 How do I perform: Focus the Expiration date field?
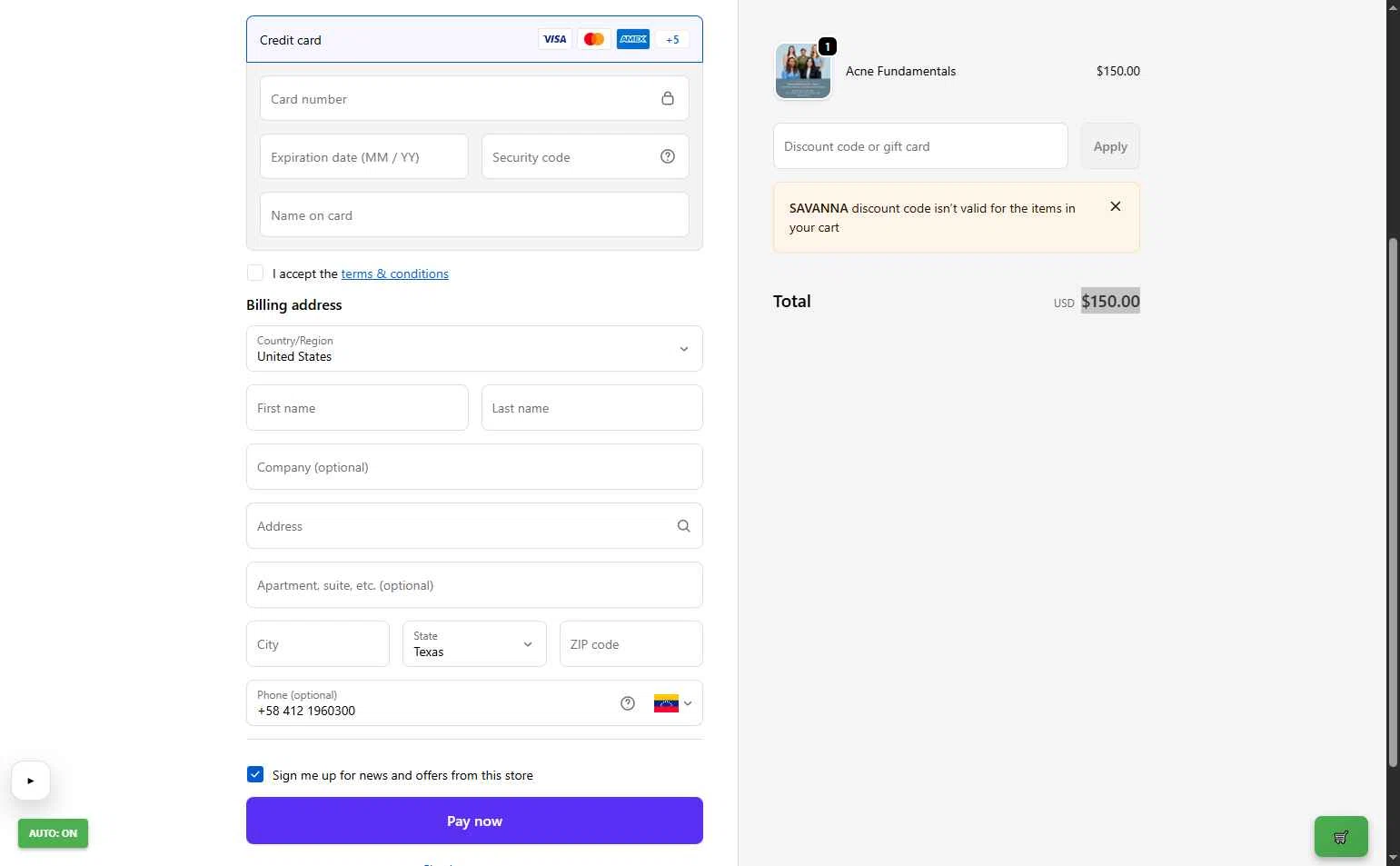363,156
